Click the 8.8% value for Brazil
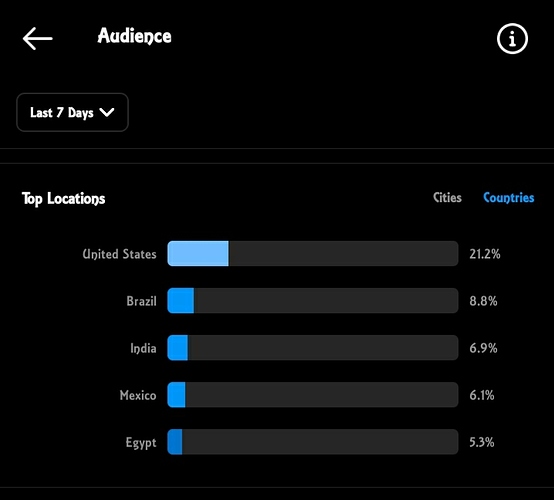Screen dimensions: 554x500 [x=483, y=301]
